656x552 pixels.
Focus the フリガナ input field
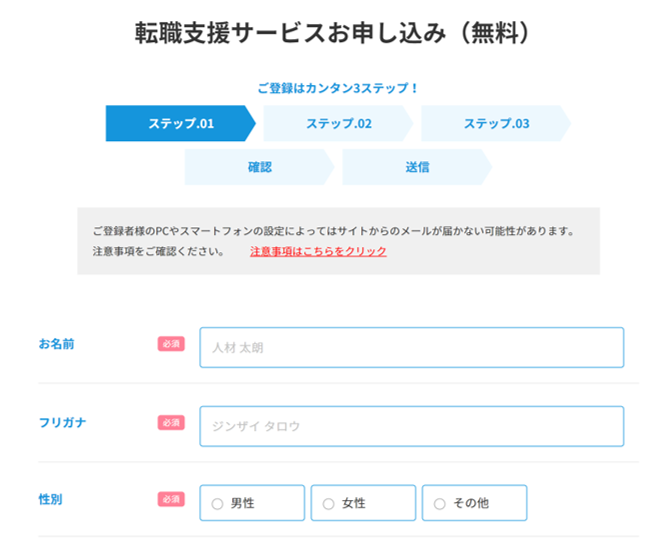coord(412,426)
